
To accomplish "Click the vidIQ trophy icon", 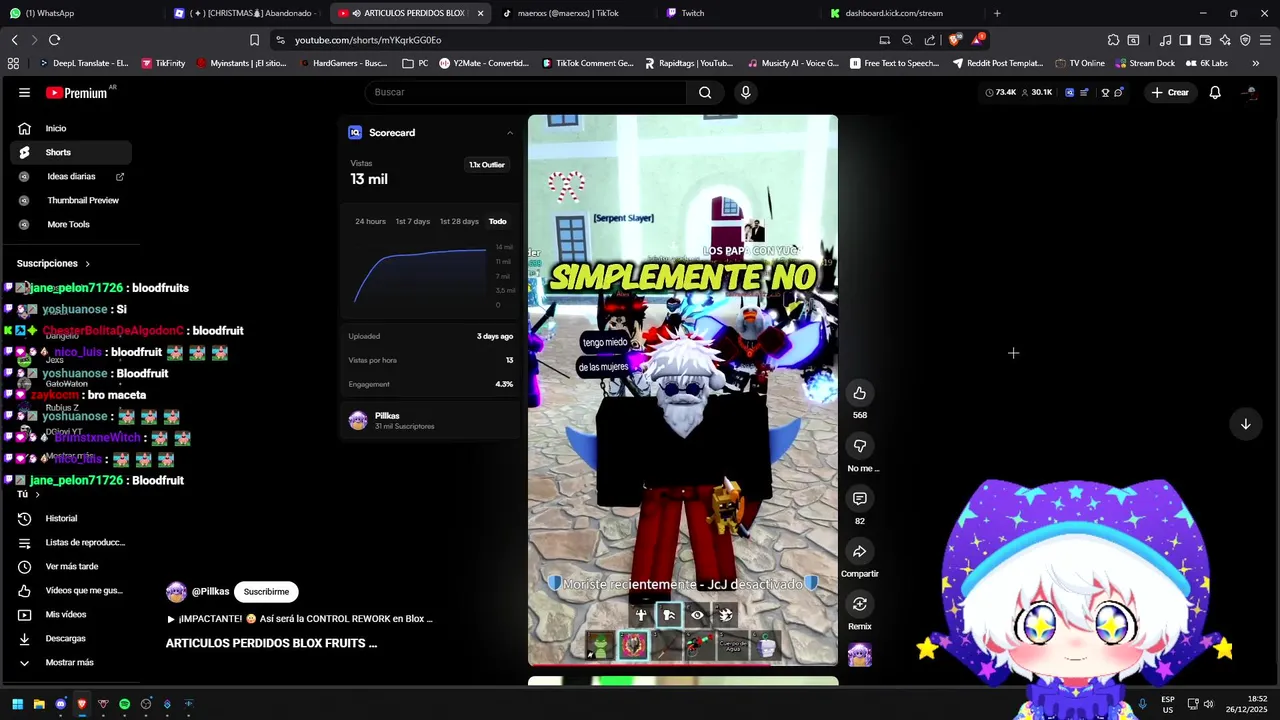I will point(1105,92).
